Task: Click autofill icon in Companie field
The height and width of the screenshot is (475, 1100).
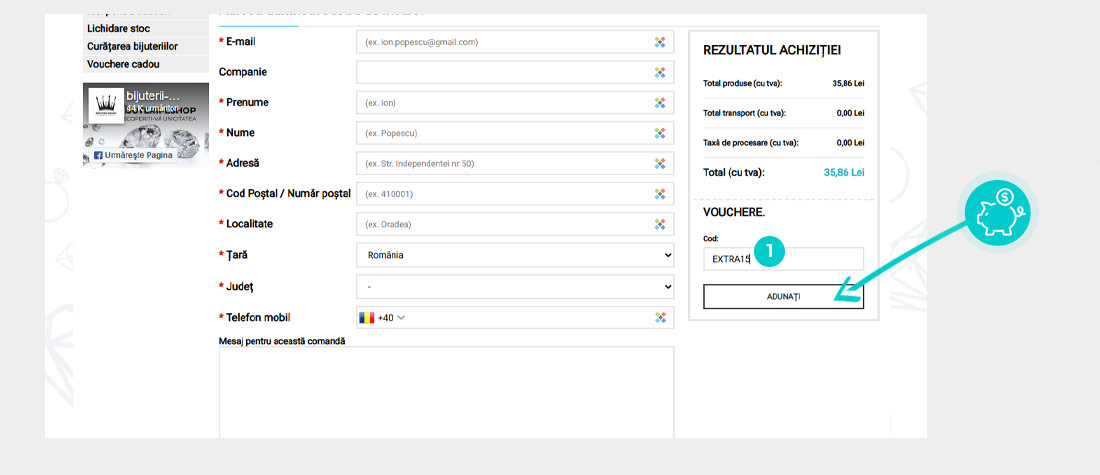Action: [x=660, y=72]
